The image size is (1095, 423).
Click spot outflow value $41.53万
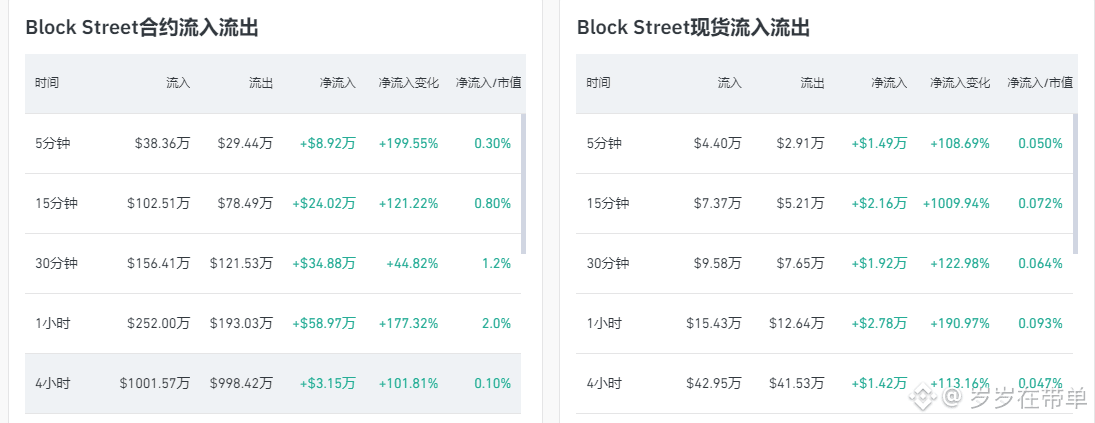tap(797, 384)
